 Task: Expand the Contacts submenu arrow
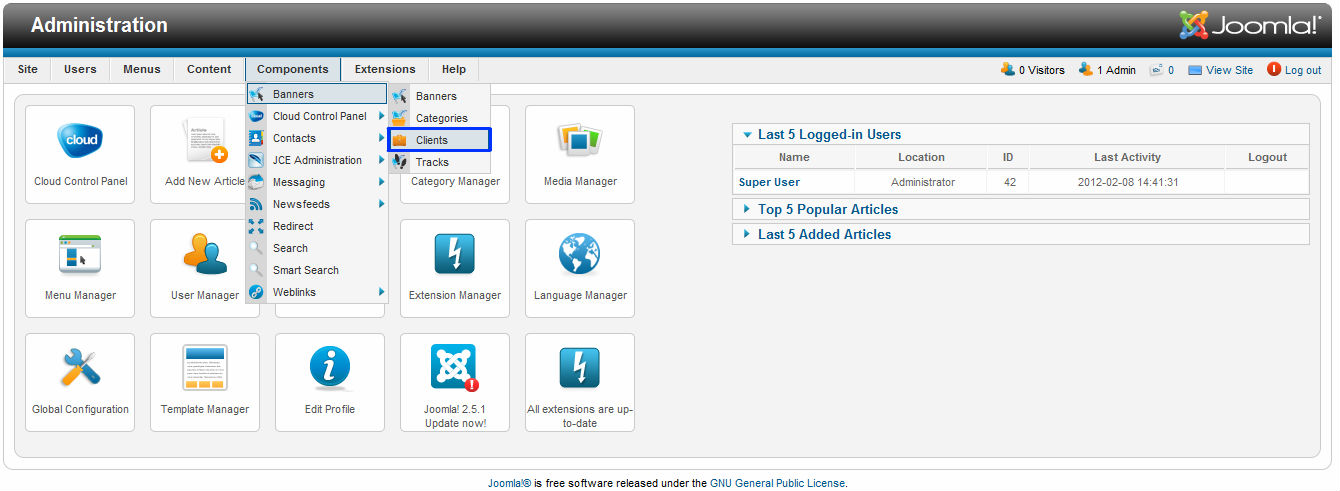pos(381,138)
